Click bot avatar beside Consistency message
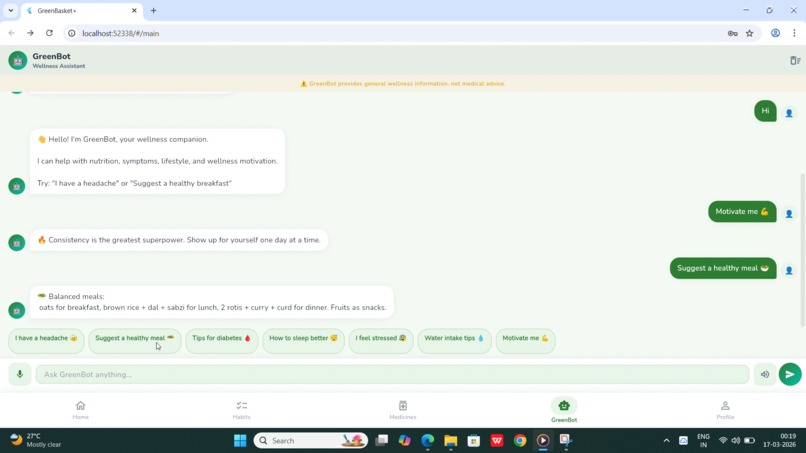This screenshot has height=453, width=806. 16,242
